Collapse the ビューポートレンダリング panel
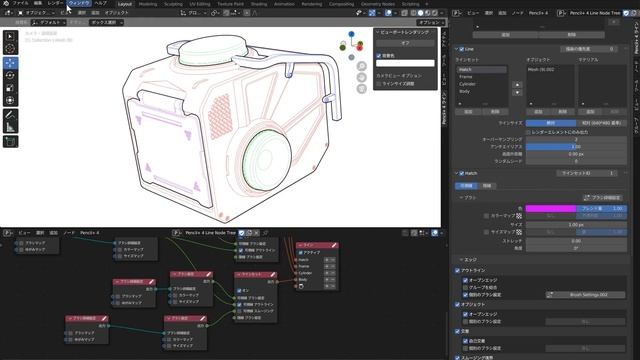Image resolution: width=640 pixels, height=360 pixels. [x=378, y=32]
